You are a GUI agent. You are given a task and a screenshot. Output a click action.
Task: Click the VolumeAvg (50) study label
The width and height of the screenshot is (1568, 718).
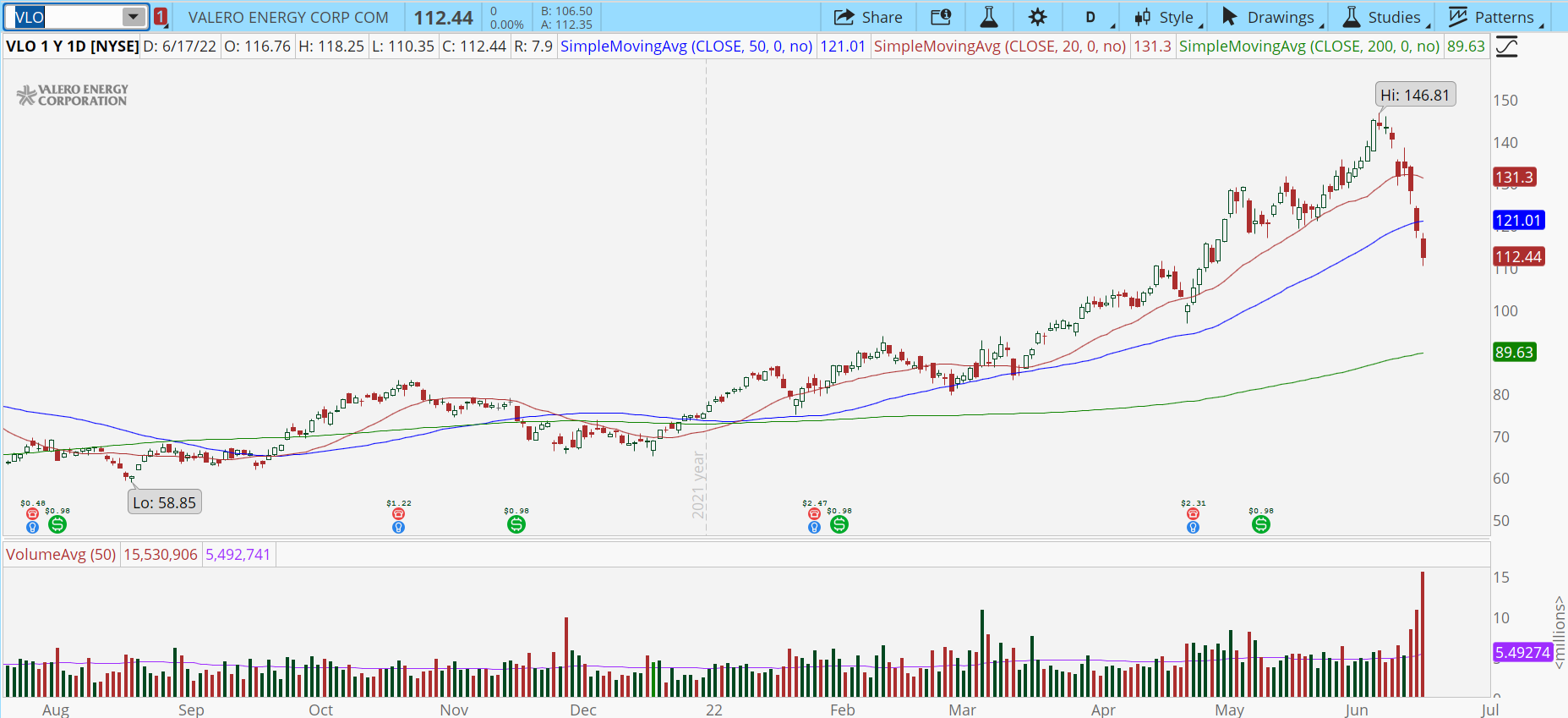[x=61, y=555]
